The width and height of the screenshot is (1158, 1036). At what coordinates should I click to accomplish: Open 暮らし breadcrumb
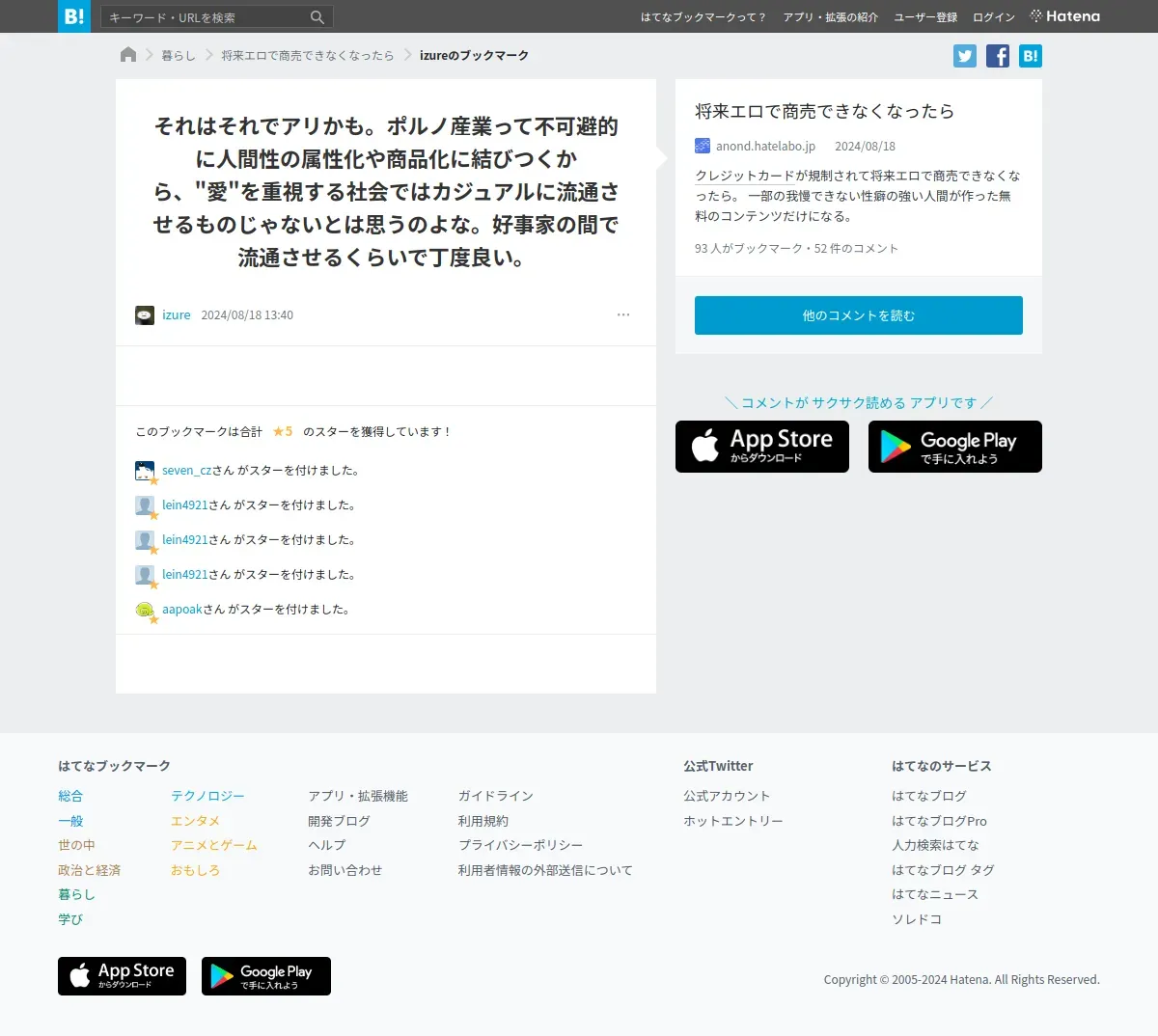(179, 56)
